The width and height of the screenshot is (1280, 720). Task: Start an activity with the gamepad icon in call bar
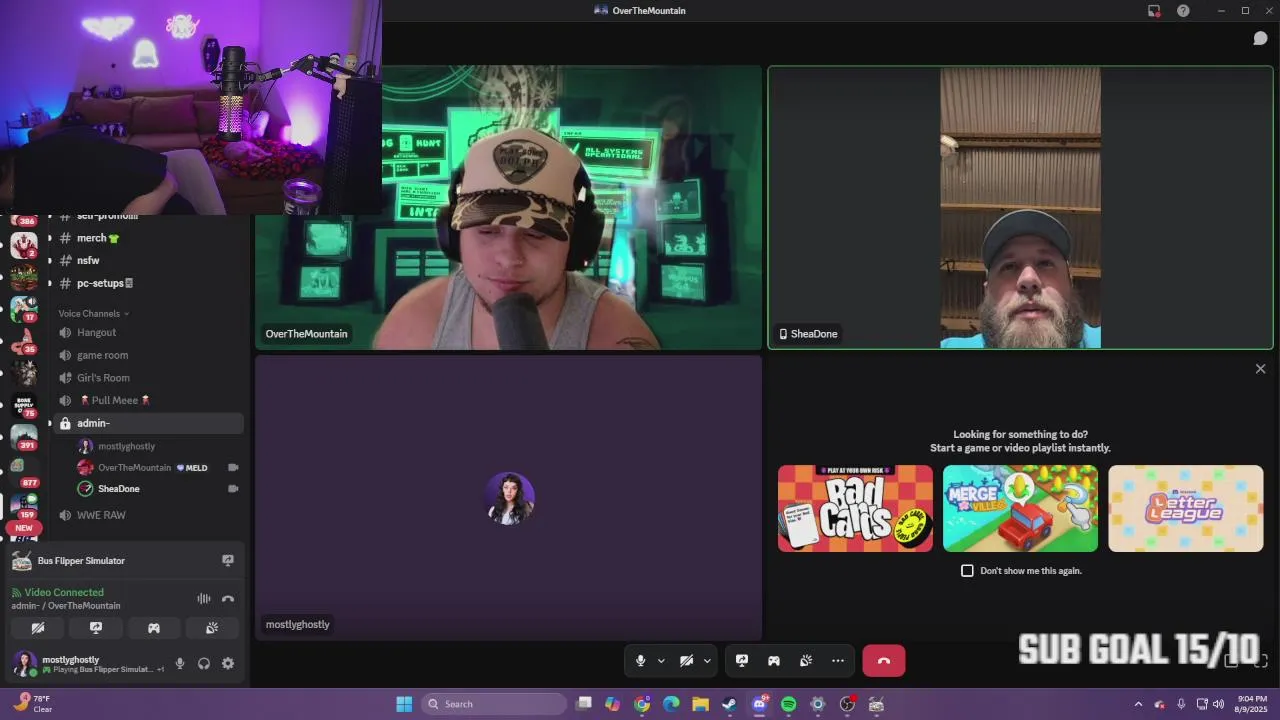(x=774, y=661)
